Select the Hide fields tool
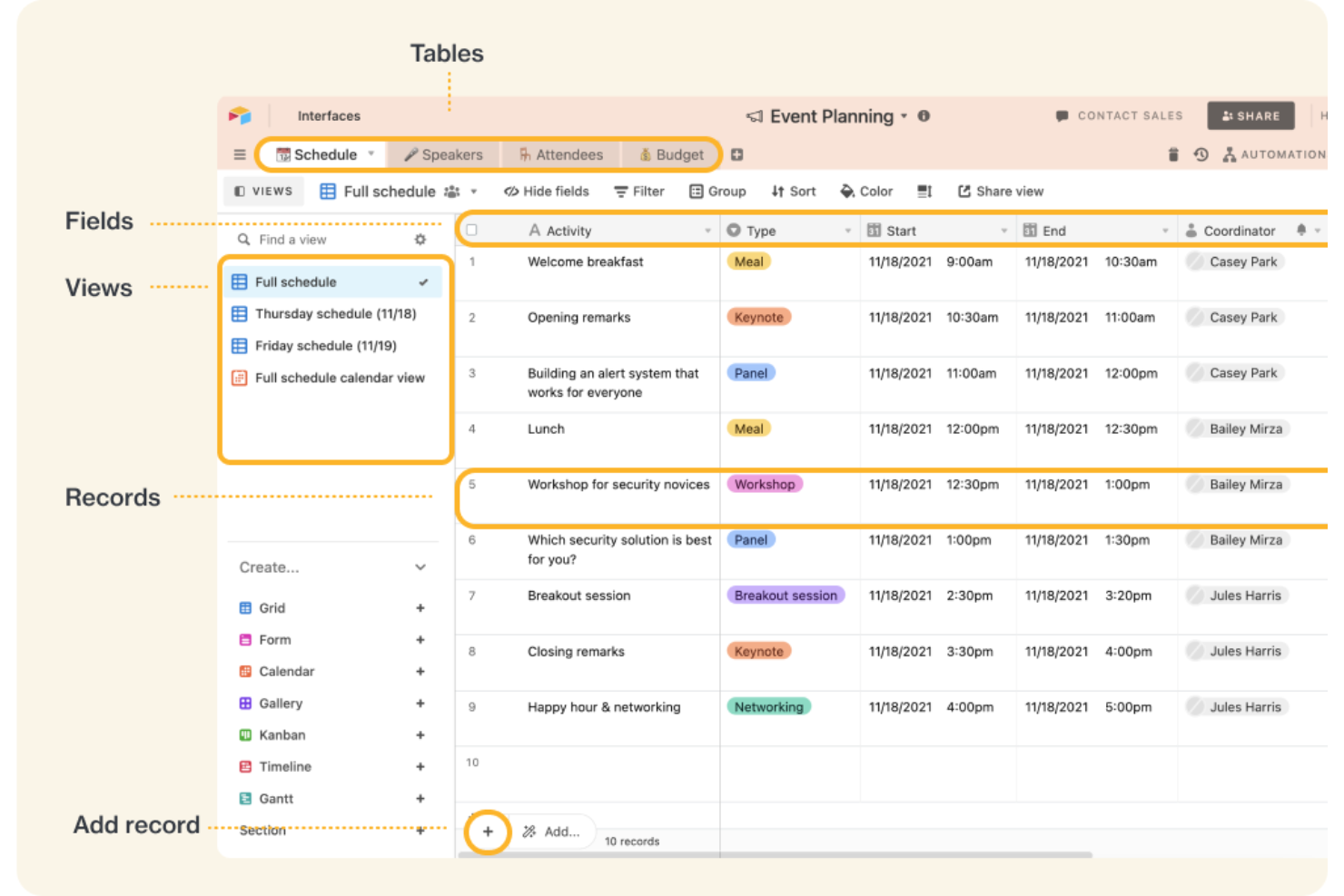Image resolution: width=1344 pixels, height=896 pixels. click(x=546, y=191)
